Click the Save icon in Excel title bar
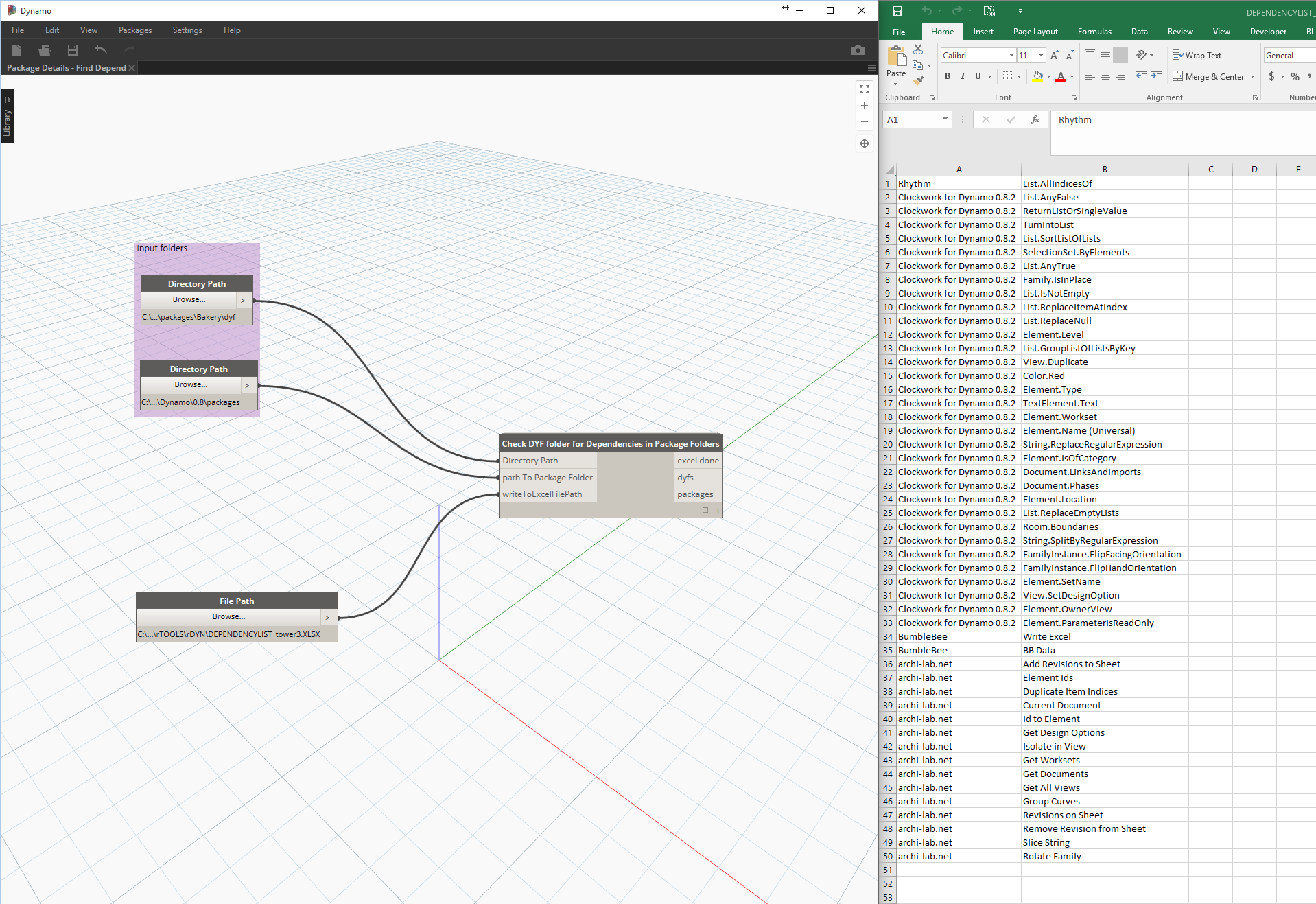 point(897,11)
